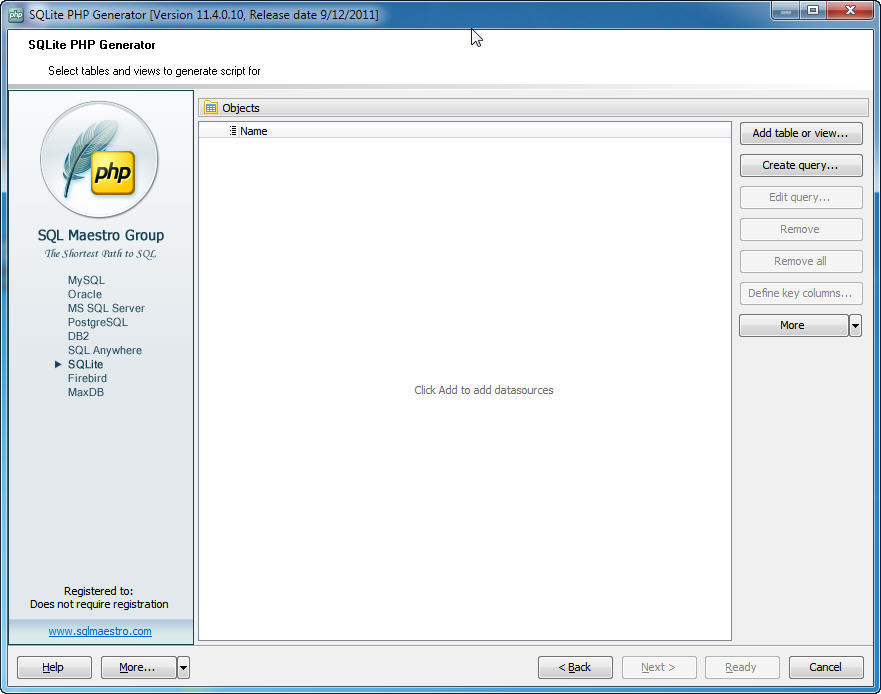Viewport: 881px width, 694px height.
Task: Click the Remove all button
Action: pos(800,261)
